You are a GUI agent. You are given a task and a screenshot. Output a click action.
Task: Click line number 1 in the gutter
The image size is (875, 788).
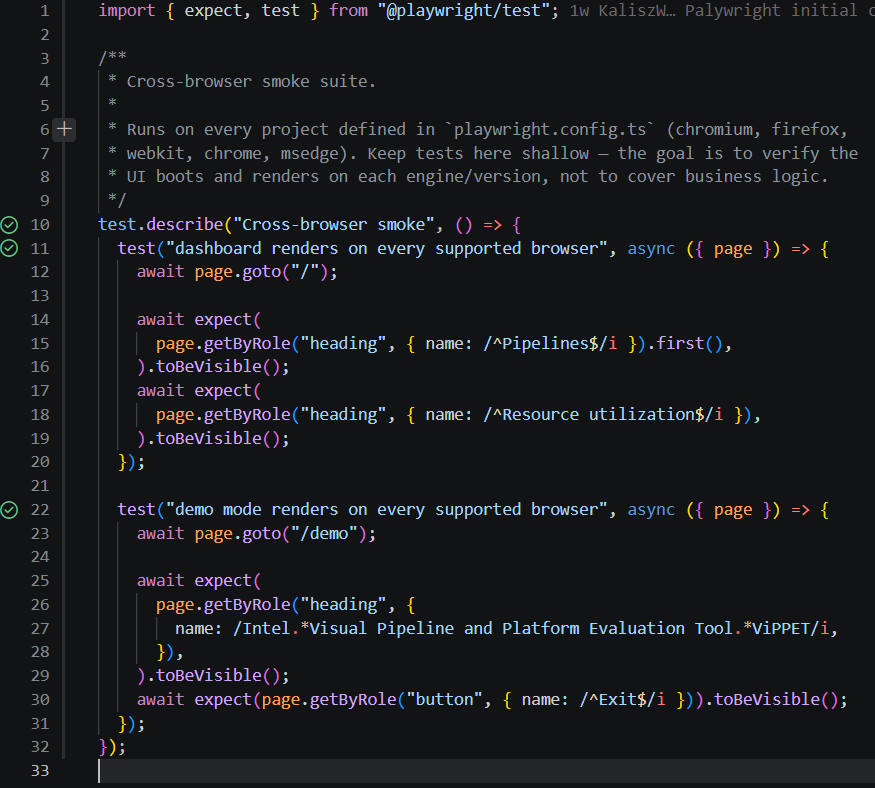pos(45,11)
